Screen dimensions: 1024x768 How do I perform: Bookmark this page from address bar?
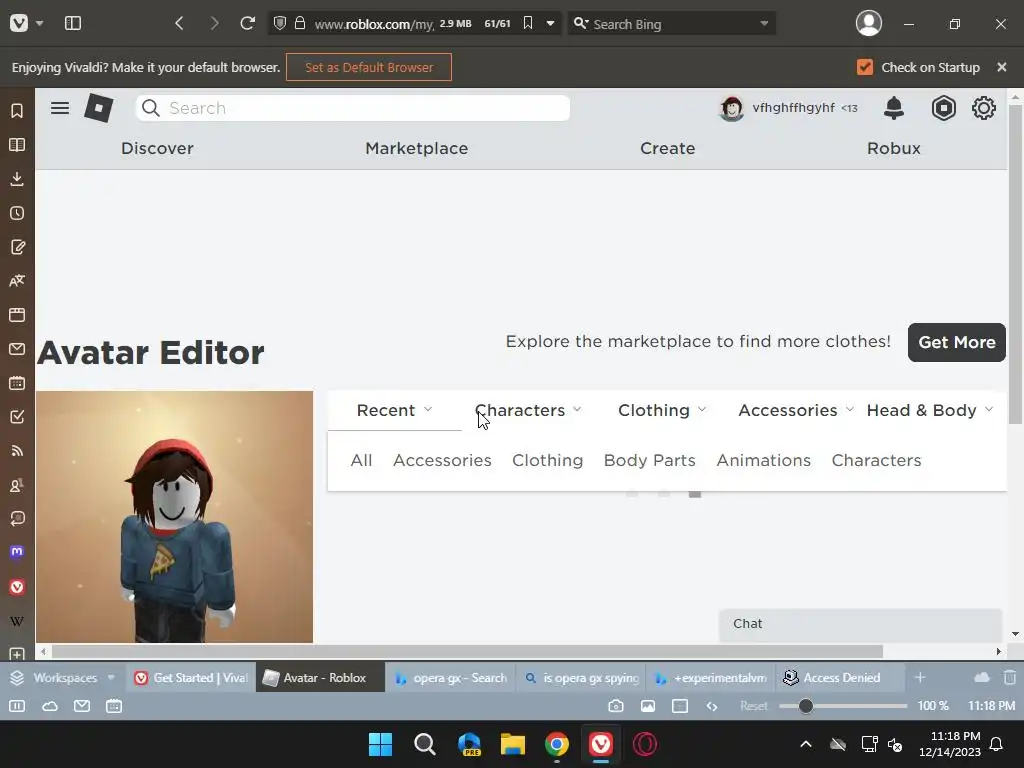point(528,24)
